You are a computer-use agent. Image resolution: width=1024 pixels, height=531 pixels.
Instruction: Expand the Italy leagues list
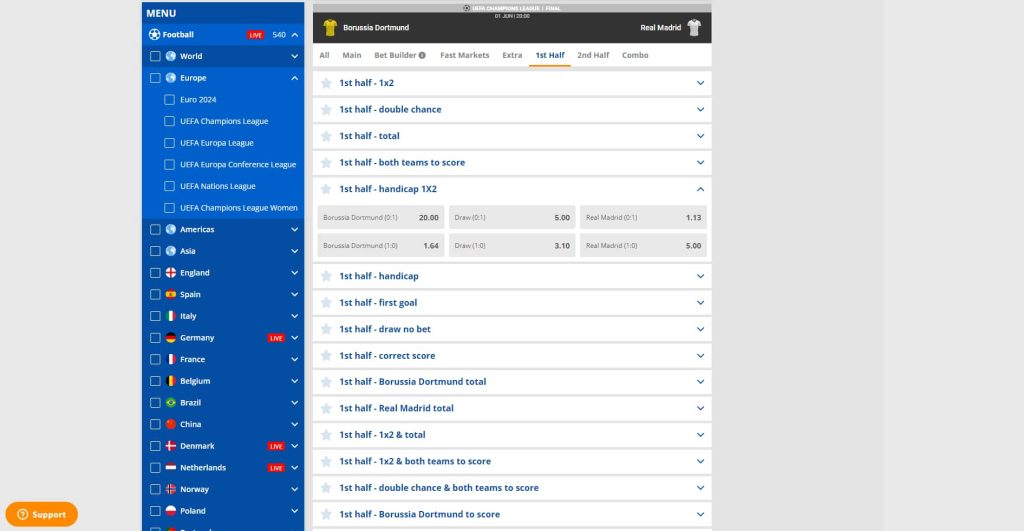(295, 316)
